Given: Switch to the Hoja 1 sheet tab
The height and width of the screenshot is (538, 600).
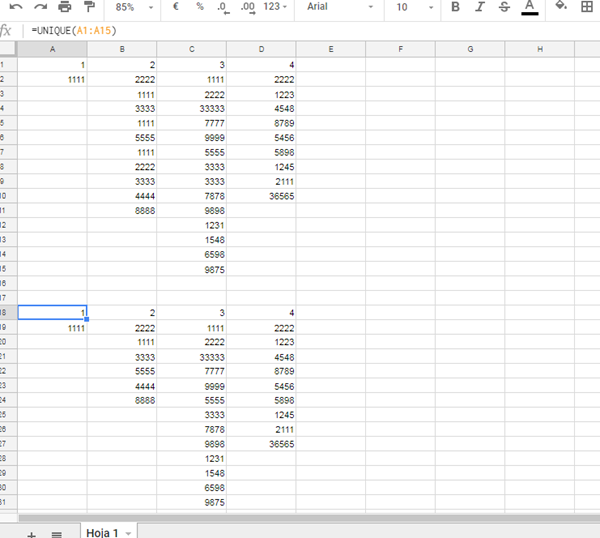Looking at the screenshot, I should (x=102, y=532).
